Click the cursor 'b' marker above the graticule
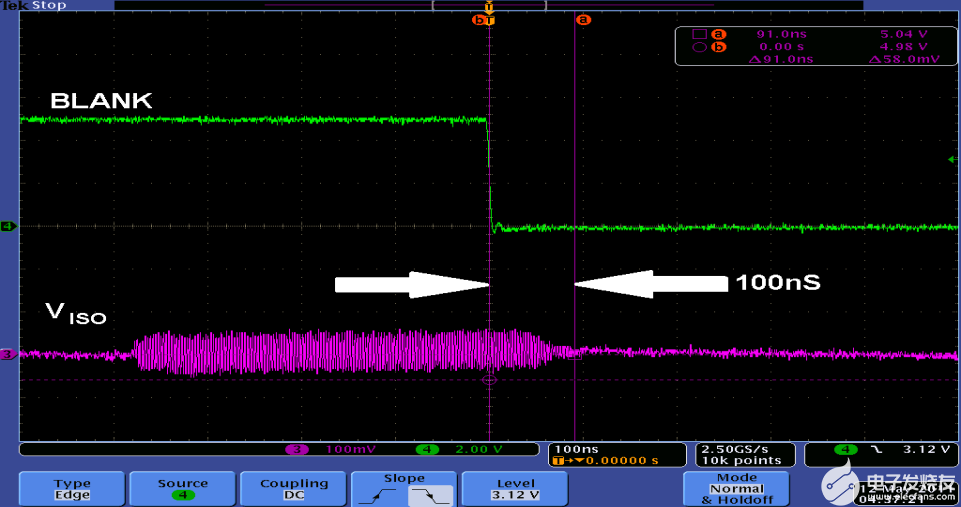 pos(478,20)
